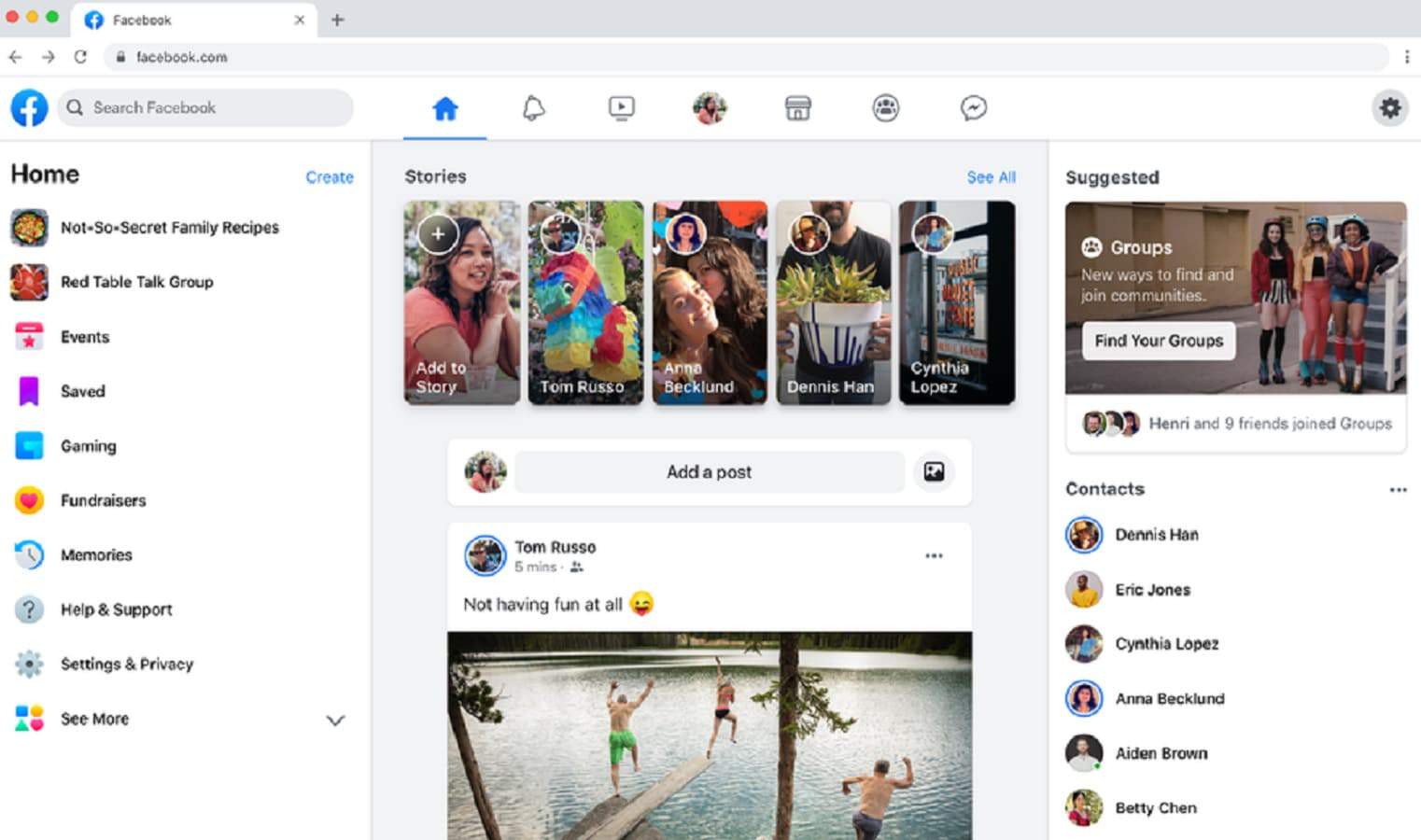
Task: Reload the page in browser
Action: [80, 57]
